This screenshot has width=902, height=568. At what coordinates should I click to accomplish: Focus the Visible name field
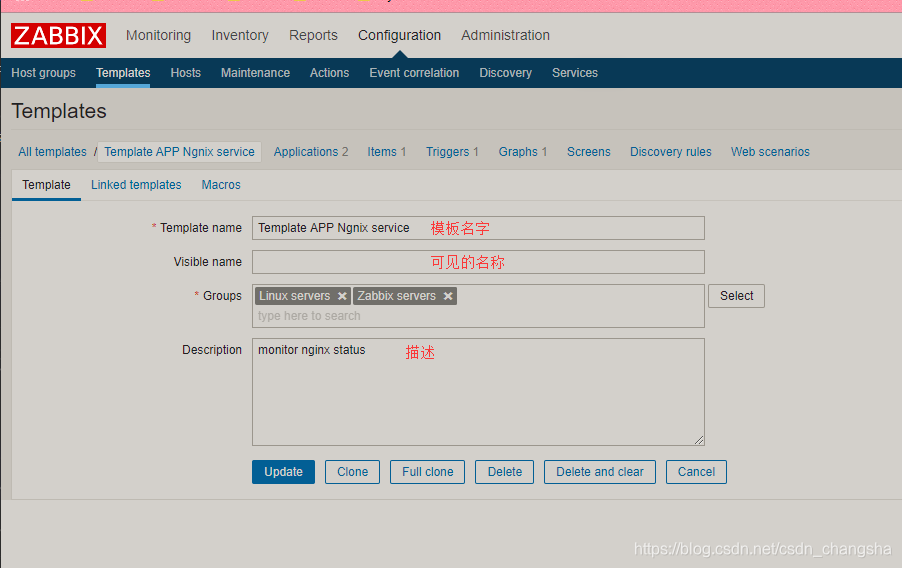tap(478, 262)
